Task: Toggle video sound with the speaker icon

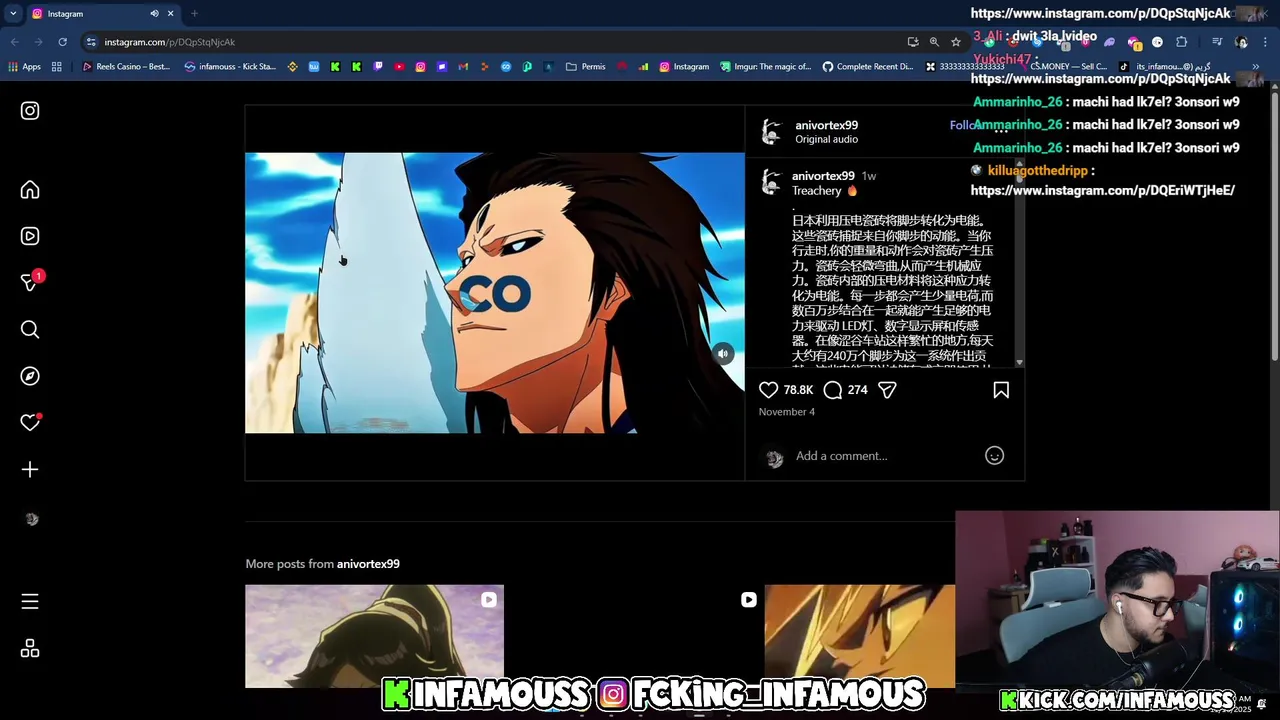Action: click(x=723, y=353)
